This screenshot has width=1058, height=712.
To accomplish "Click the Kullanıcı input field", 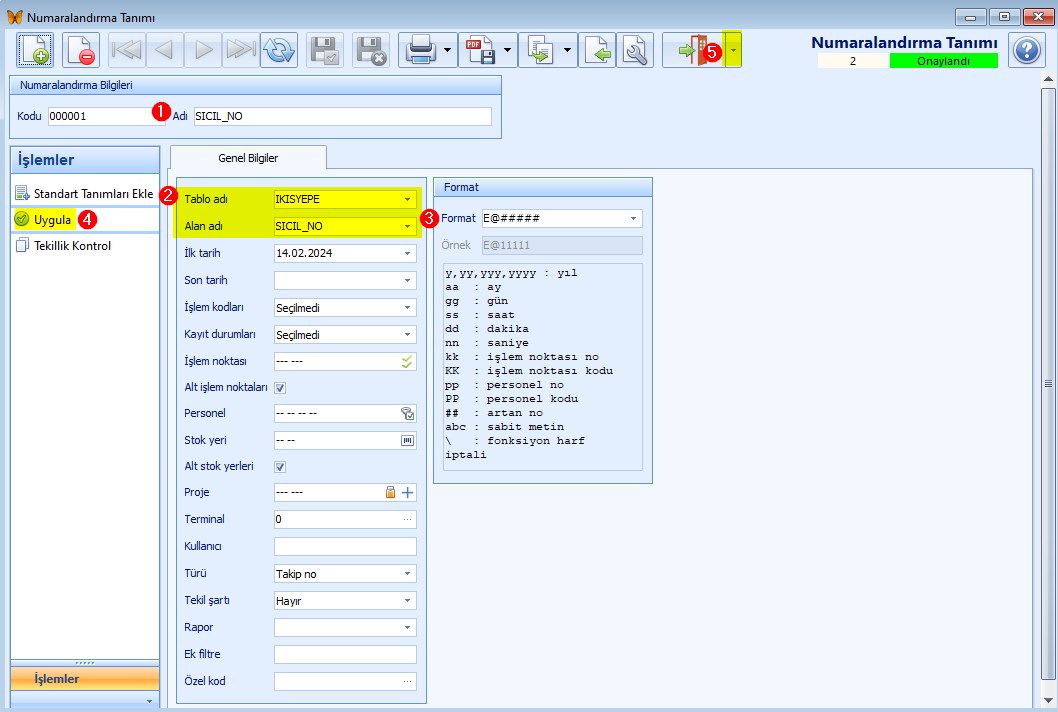I will [x=345, y=546].
